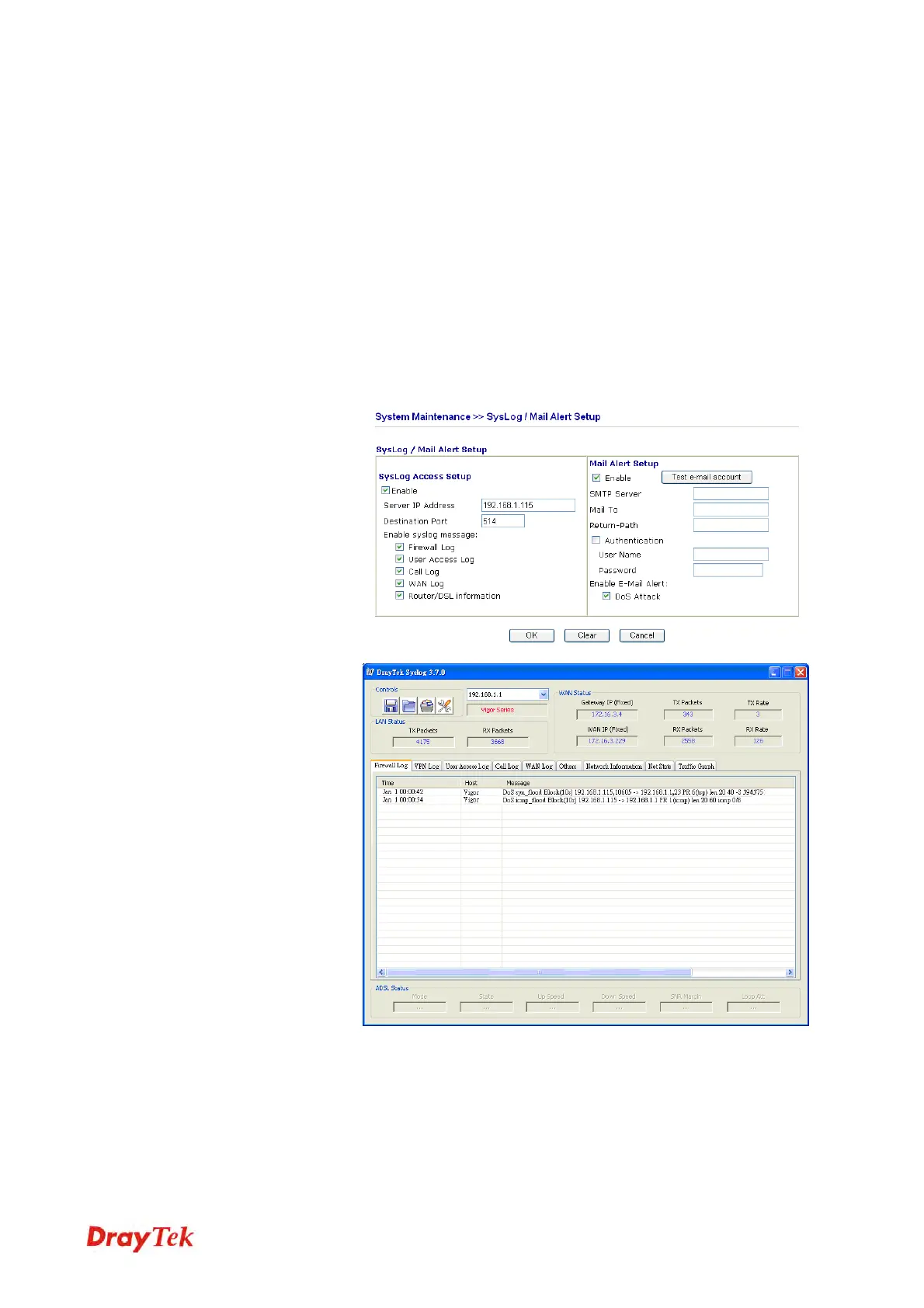Viewport: 924px width, 1308px height.
Task: Open the Call Log tab
Action: click(507, 766)
